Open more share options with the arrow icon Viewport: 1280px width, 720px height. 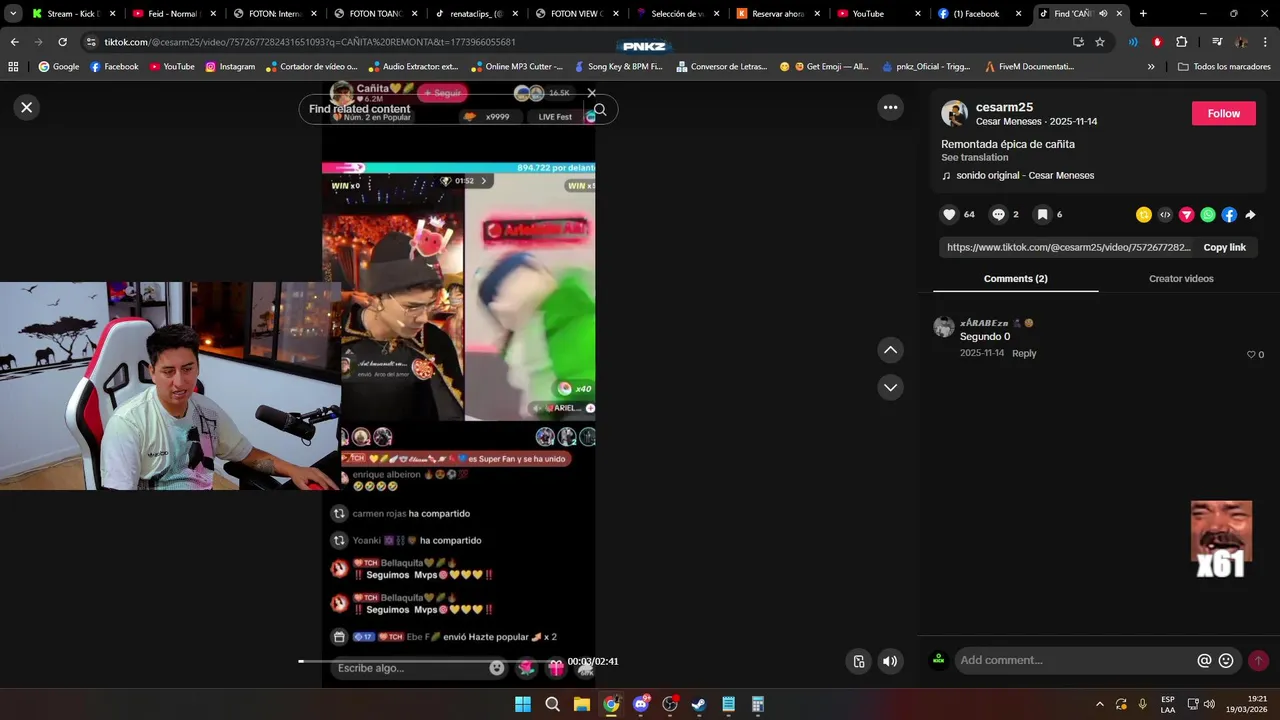point(1250,215)
